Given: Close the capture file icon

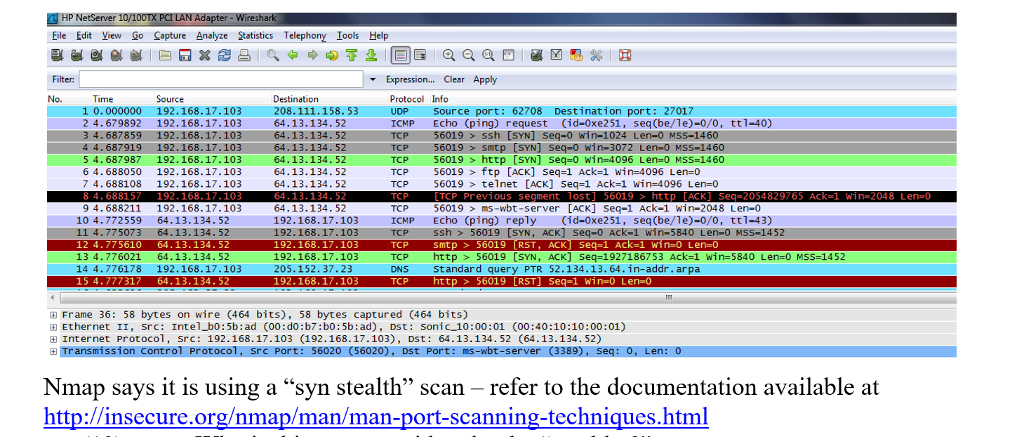Looking at the screenshot, I should pyautogui.click(x=204, y=56).
